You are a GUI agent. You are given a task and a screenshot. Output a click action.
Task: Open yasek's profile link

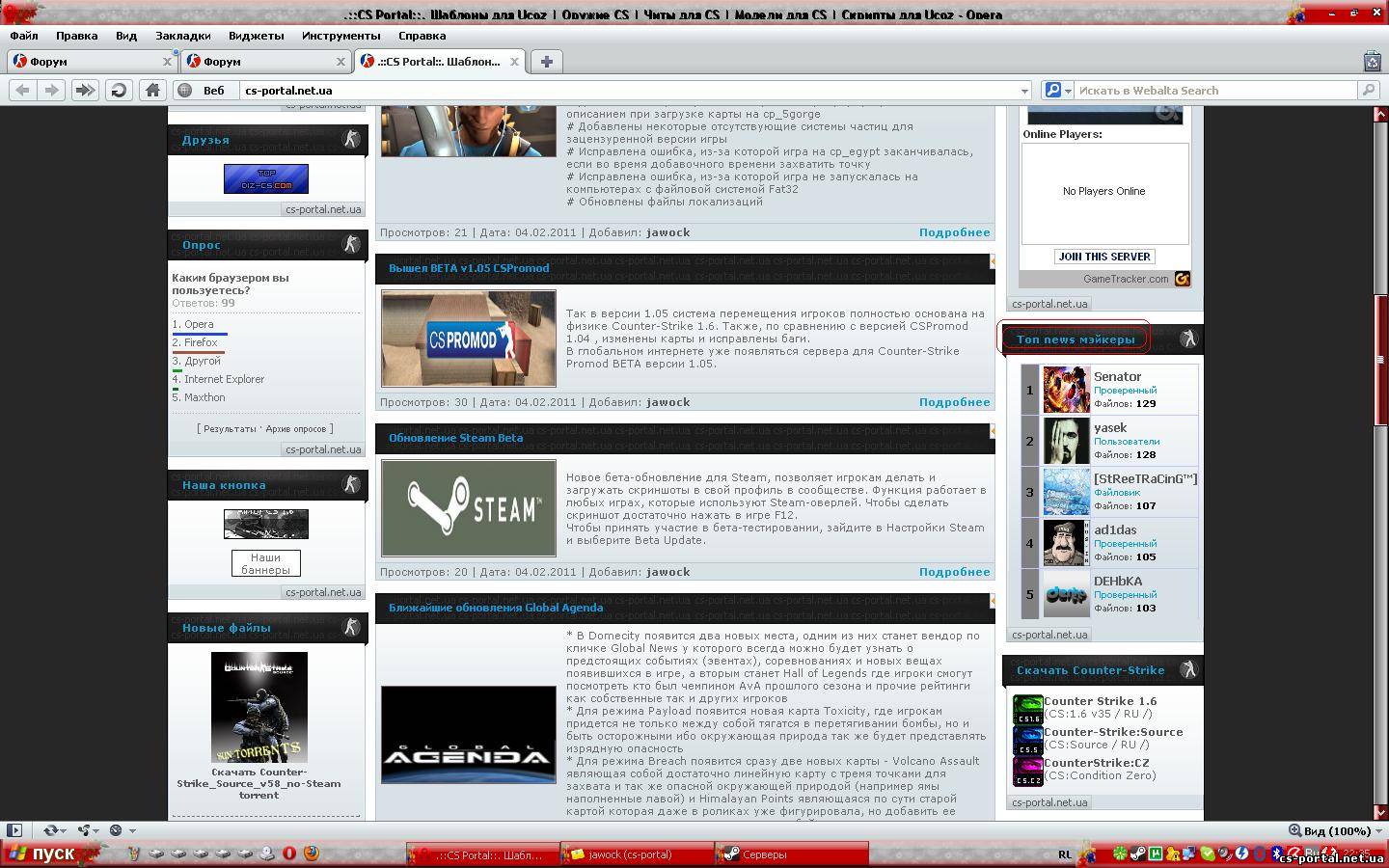click(x=1110, y=427)
